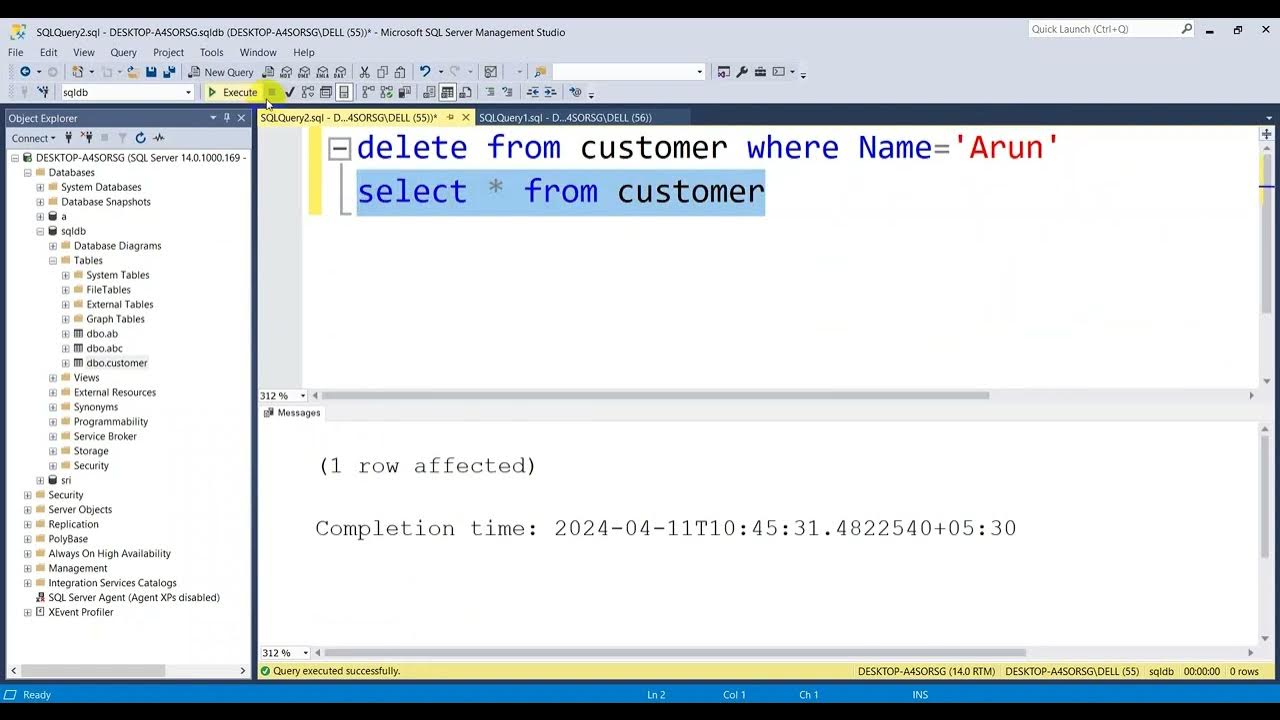
Task: Toggle Include Live Query Statistics
Action: click(x=386, y=92)
